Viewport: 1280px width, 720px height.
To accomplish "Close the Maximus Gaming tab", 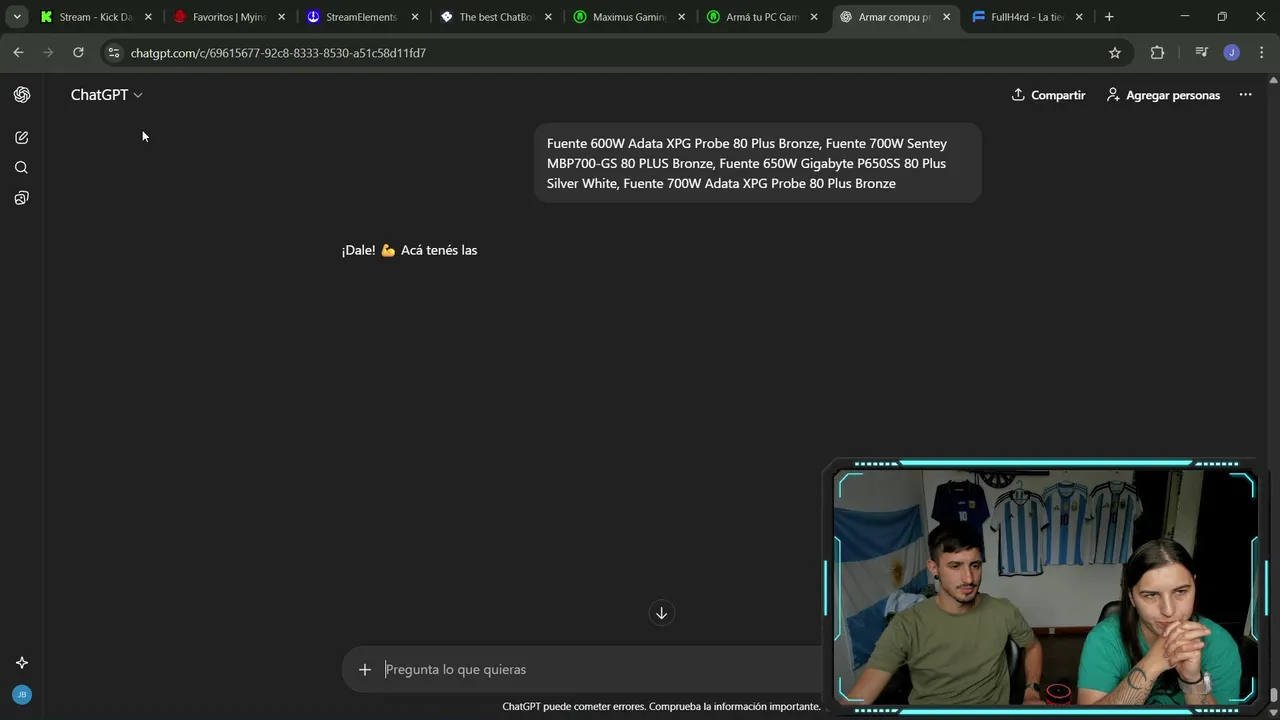I will (681, 17).
